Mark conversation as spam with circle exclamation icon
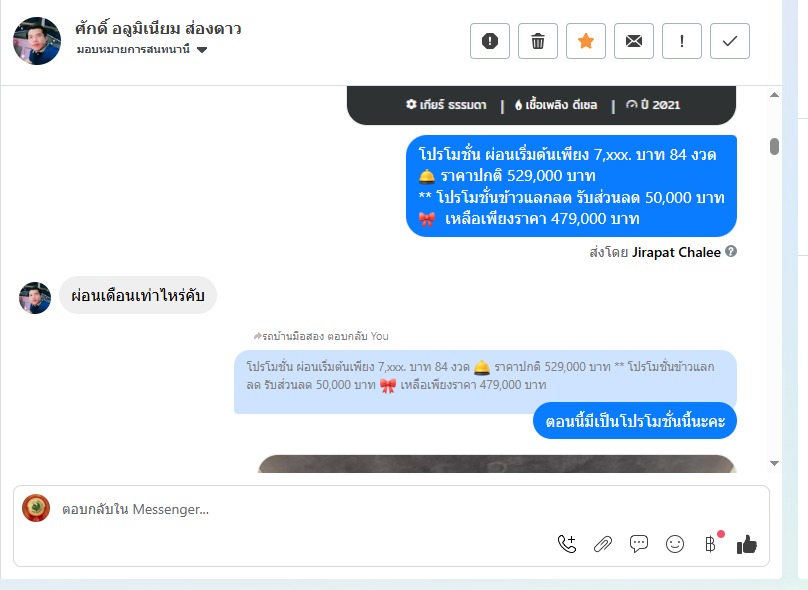The image size is (808, 590). [x=490, y=41]
